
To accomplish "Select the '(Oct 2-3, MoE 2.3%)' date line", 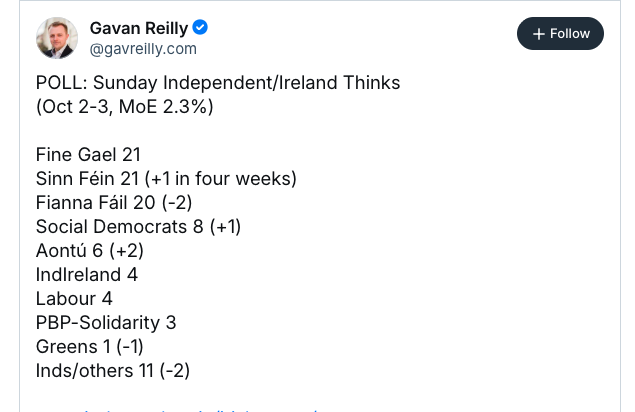I will point(124,107).
